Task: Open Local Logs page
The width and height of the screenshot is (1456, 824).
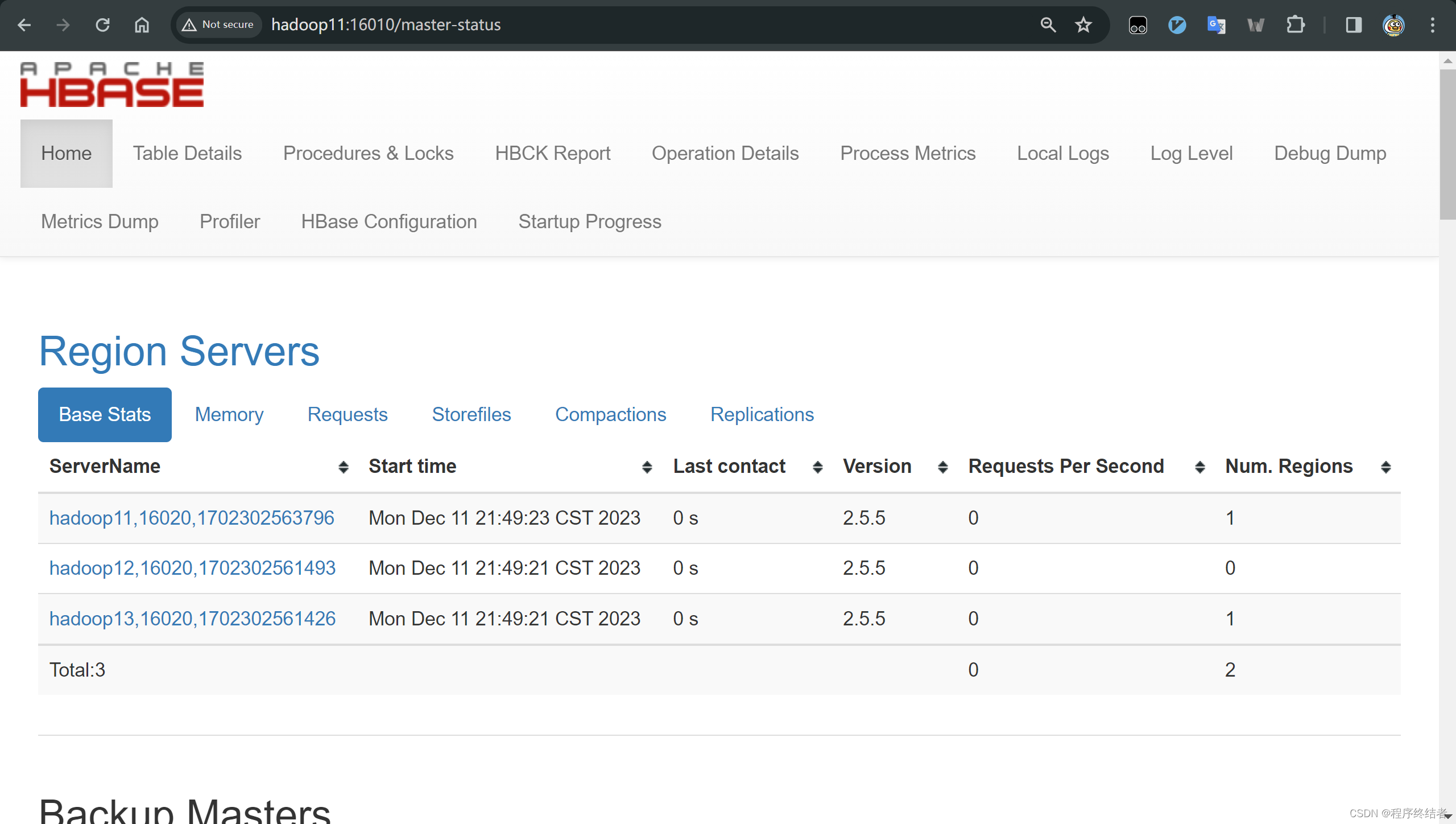Action: pos(1062,153)
